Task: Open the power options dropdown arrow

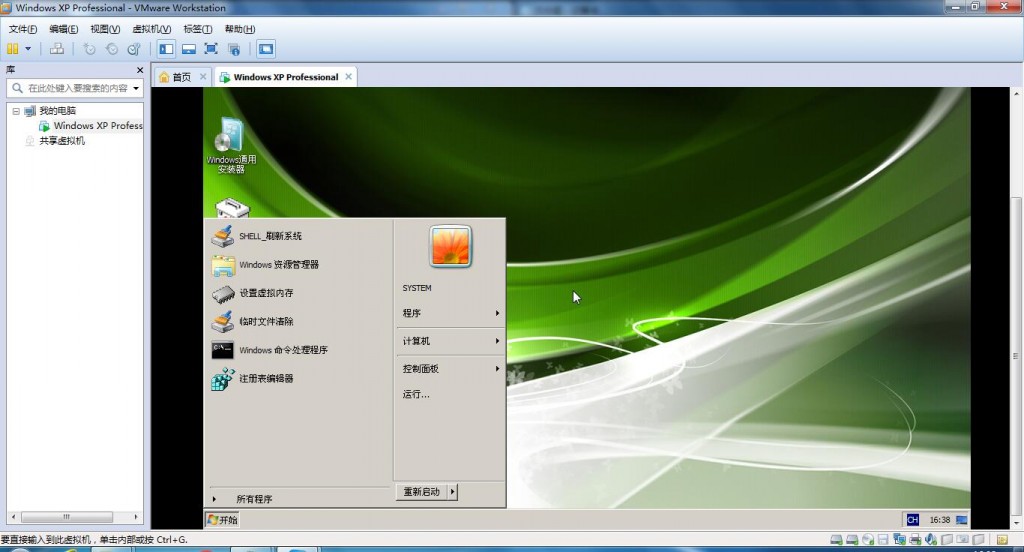Action: (28, 48)
